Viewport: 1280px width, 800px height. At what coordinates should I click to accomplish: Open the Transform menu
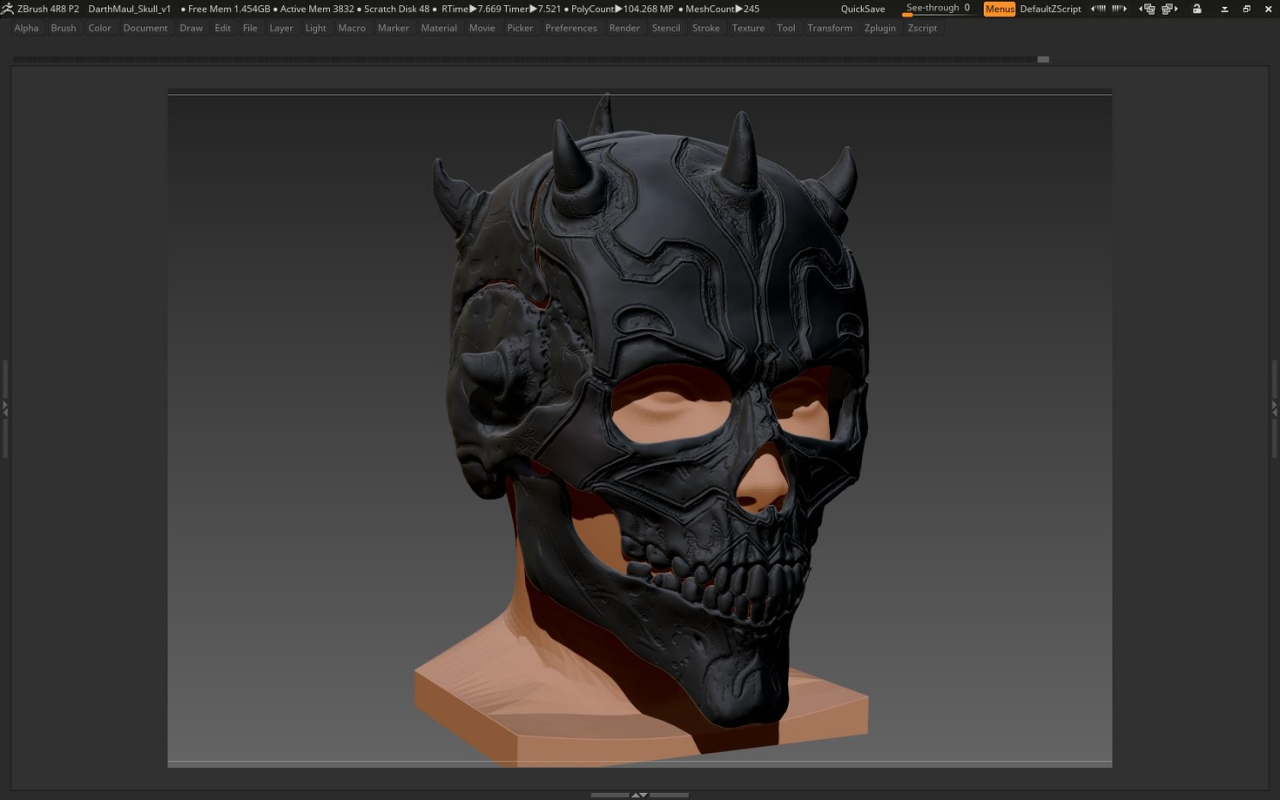tap(830, 28)
